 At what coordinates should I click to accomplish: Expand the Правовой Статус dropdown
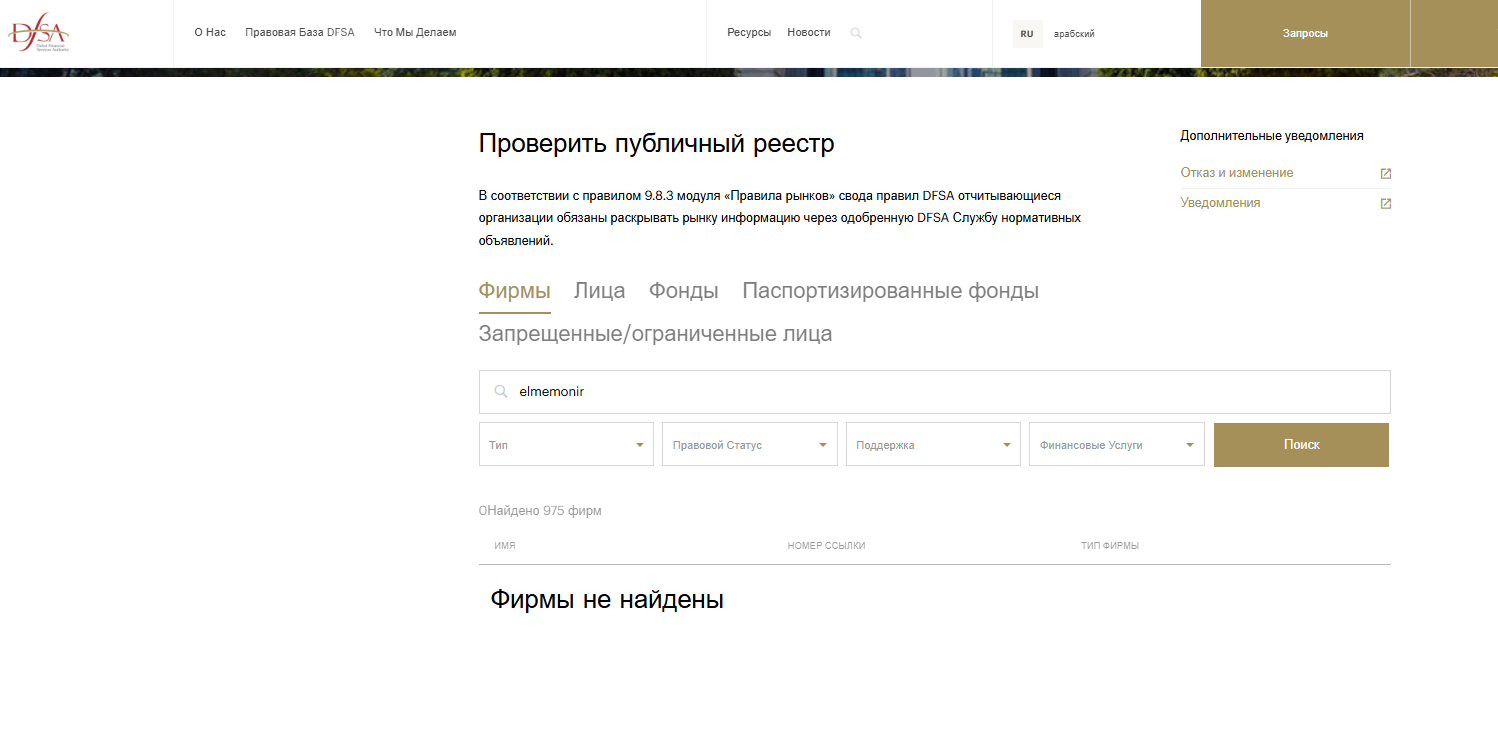click(x=750, y=445)
